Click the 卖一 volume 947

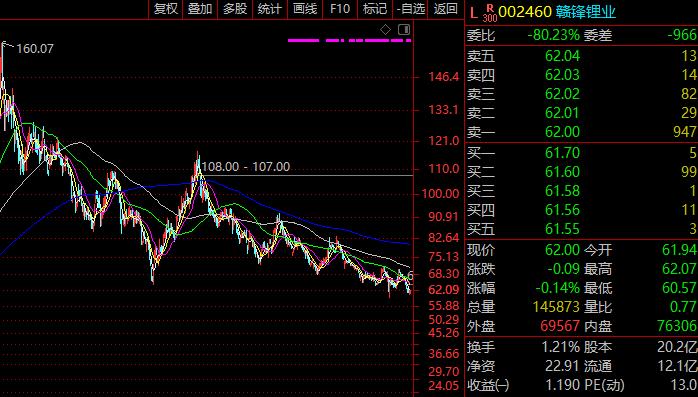[685, 132]
